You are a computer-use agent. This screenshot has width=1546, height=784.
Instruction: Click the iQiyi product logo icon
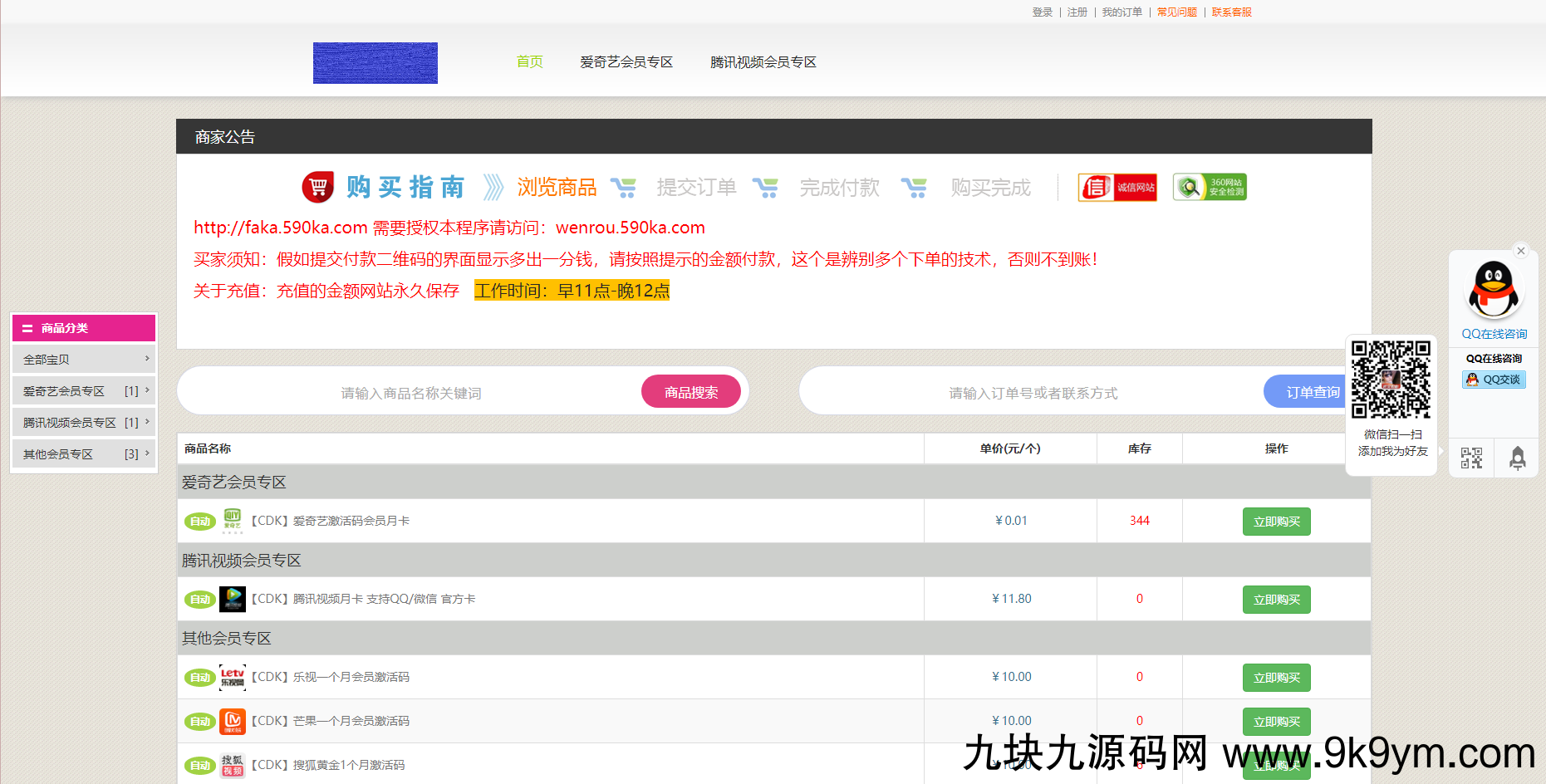tap(233, 521)
